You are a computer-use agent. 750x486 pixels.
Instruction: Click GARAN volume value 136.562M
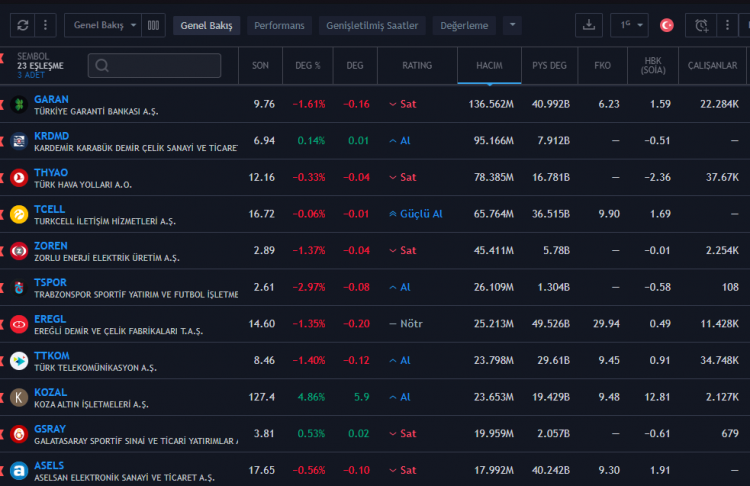click(491, 104)
